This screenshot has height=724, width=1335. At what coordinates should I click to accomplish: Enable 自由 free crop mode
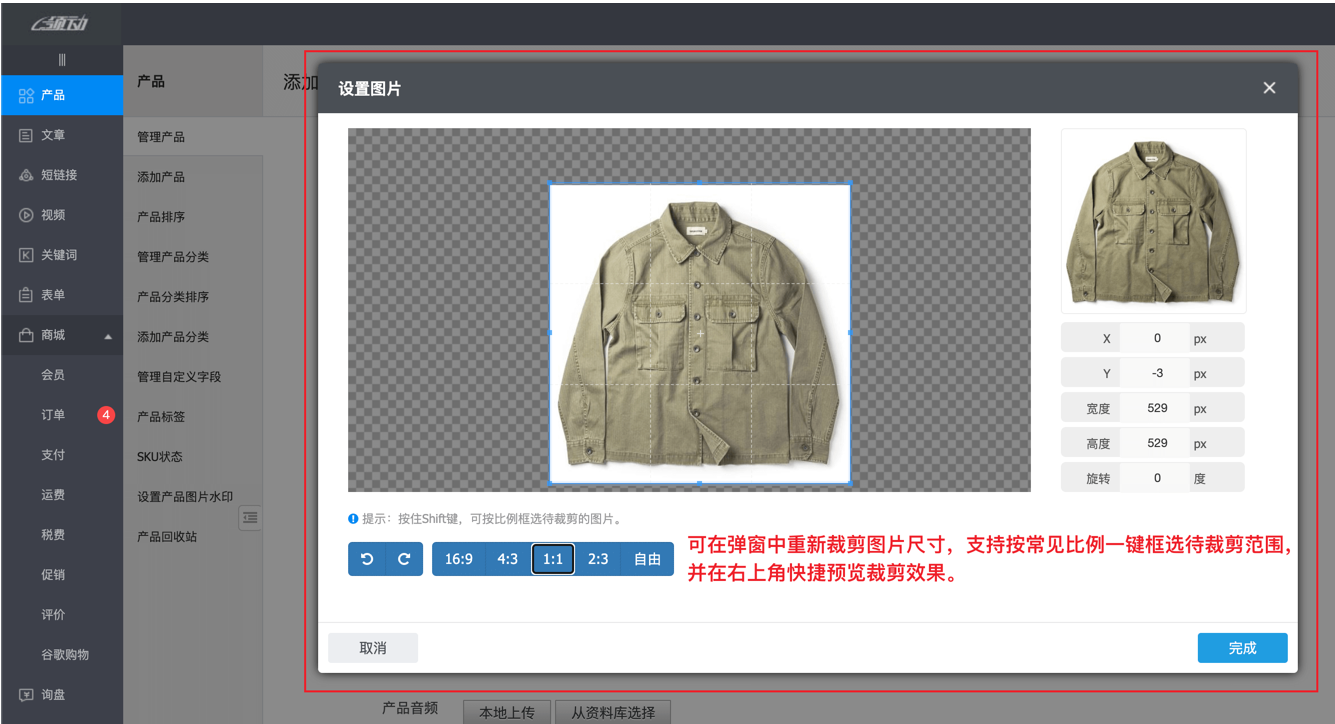tap(646, 559)
